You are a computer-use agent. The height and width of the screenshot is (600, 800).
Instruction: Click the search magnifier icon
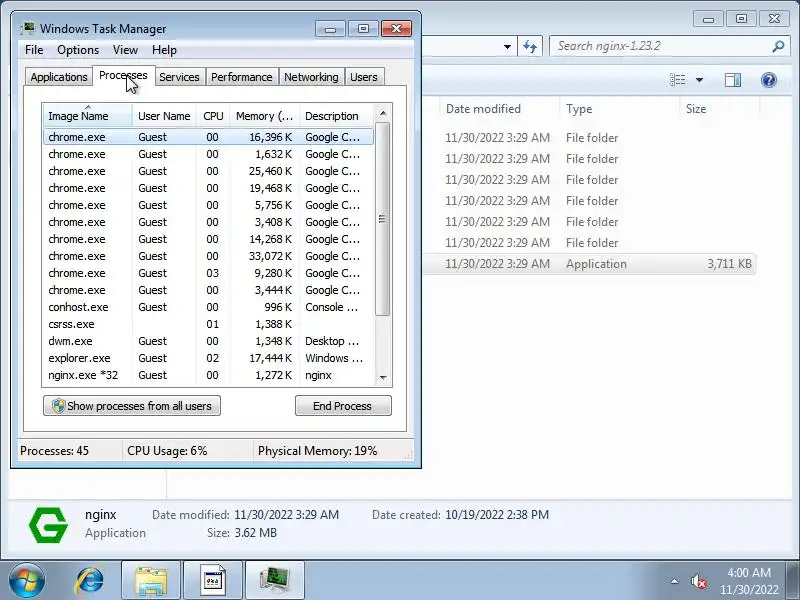(778, 46)
